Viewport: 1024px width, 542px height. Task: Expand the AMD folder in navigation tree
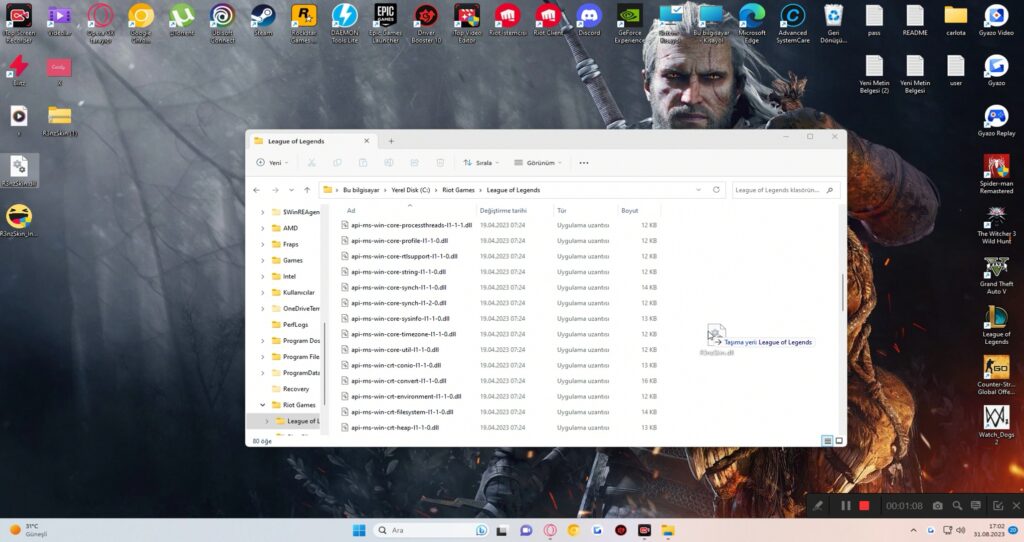tap(263, 229)
